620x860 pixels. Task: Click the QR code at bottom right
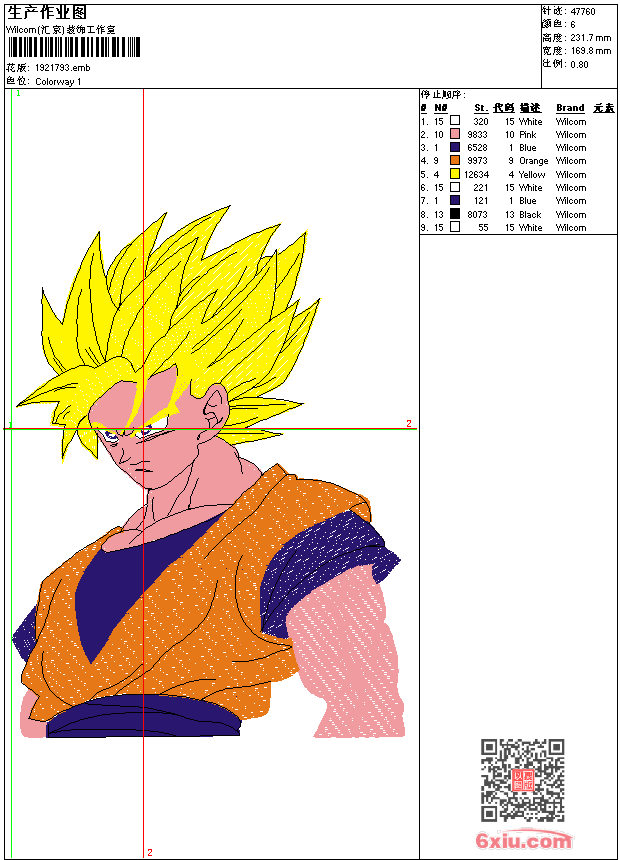(522, 780)
